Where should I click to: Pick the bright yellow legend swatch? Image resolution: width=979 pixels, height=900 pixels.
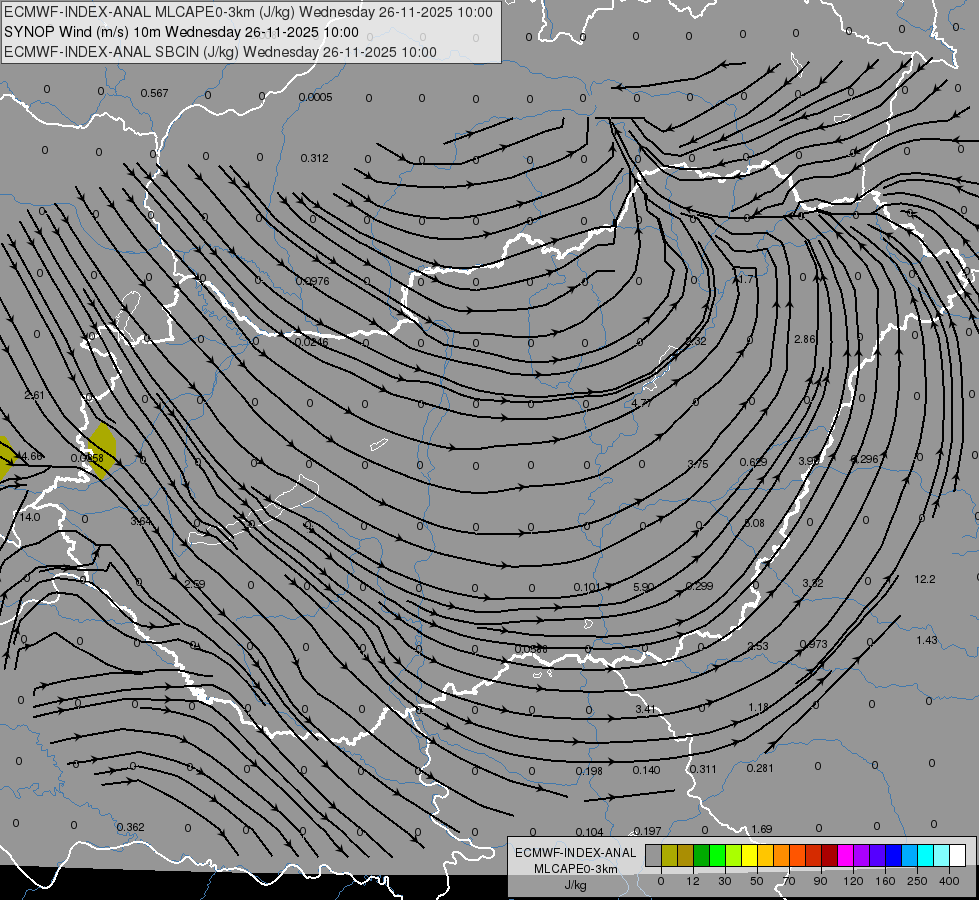[x=749, y=855]
